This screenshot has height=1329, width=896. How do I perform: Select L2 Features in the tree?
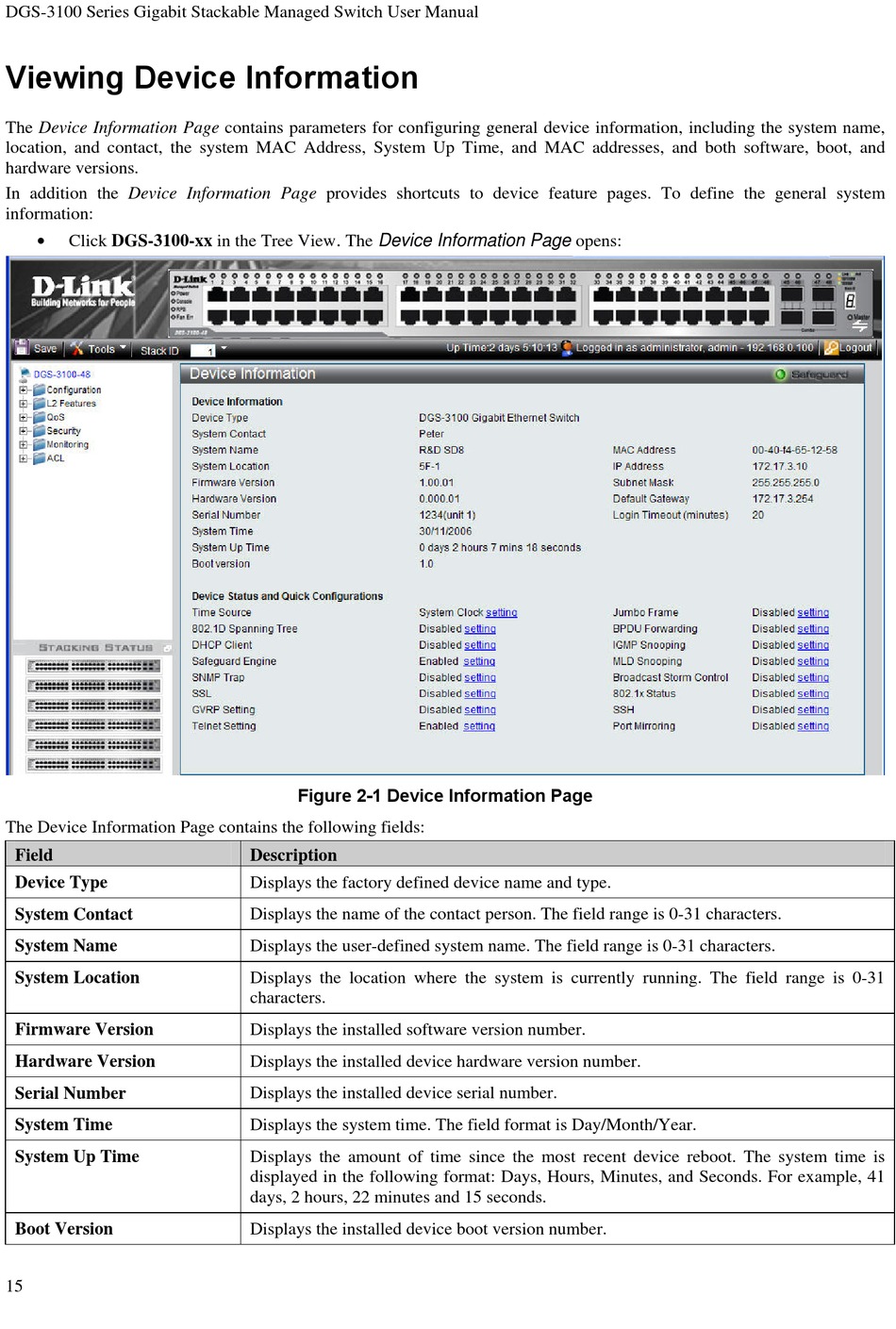pyautogui.click(x=72, y=403)
